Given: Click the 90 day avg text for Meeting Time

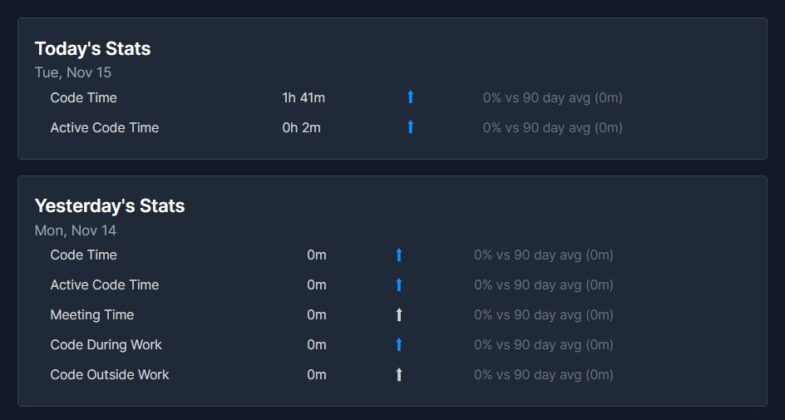Looking at the screenshot, I should [x=543, y=315].
